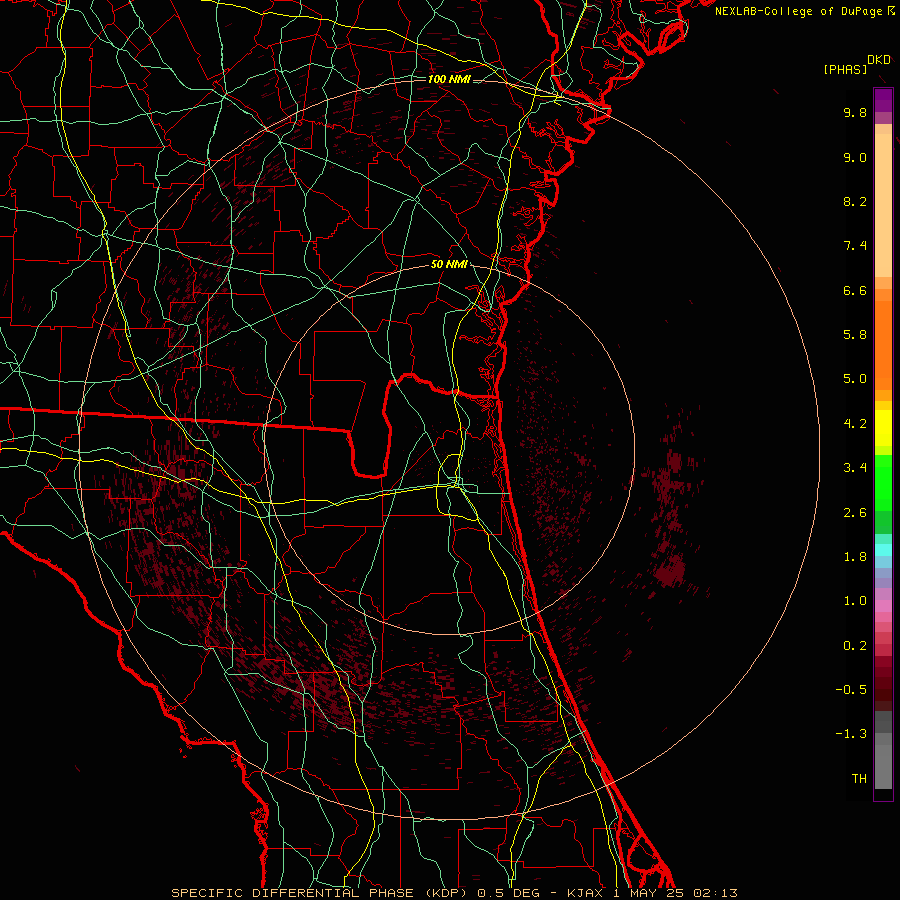Select the 6.6 value on the scale
The image size is (900, 900).
coord(855,290)
